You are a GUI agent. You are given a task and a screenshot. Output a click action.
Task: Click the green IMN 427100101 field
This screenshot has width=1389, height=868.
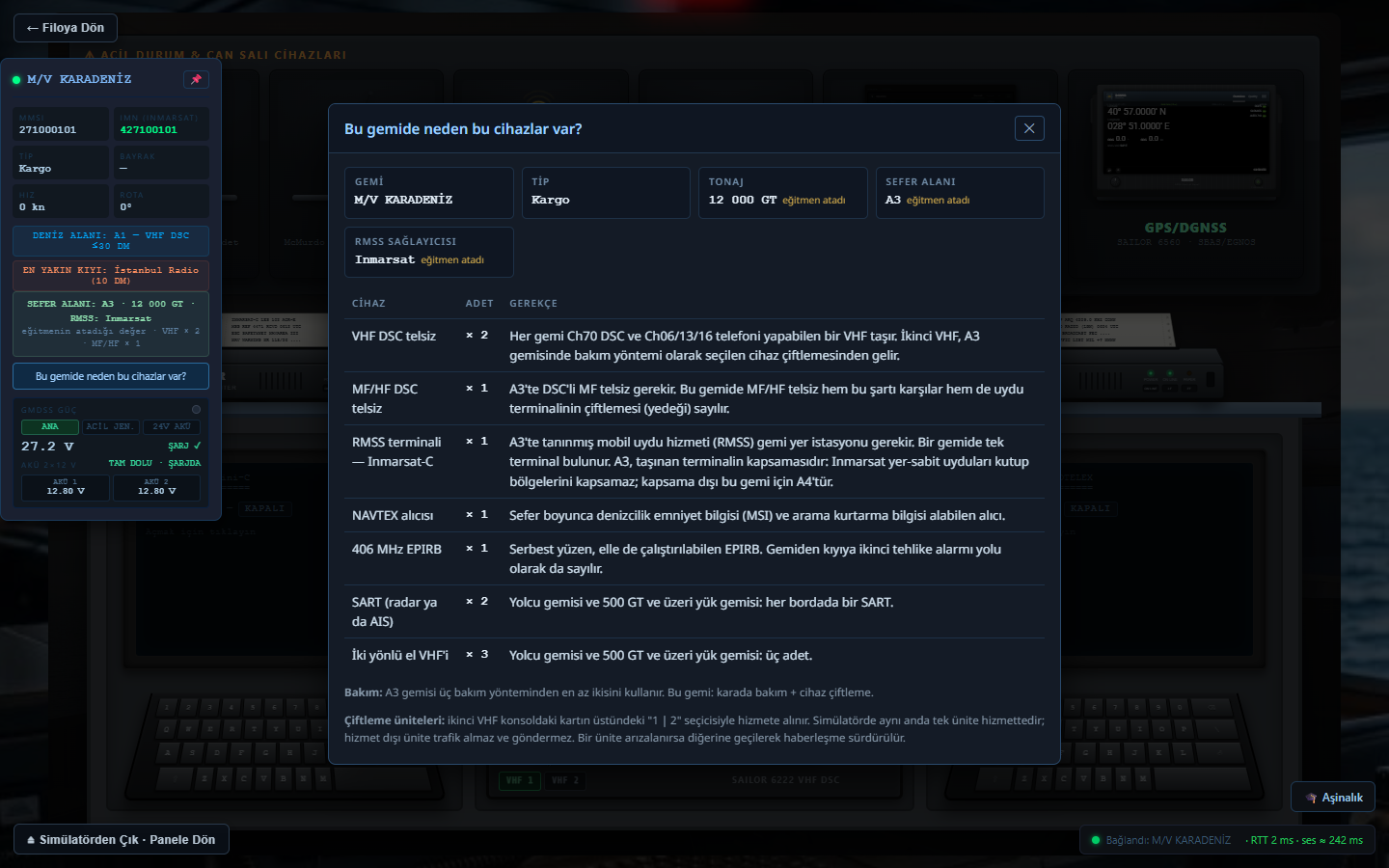(161, 124)
